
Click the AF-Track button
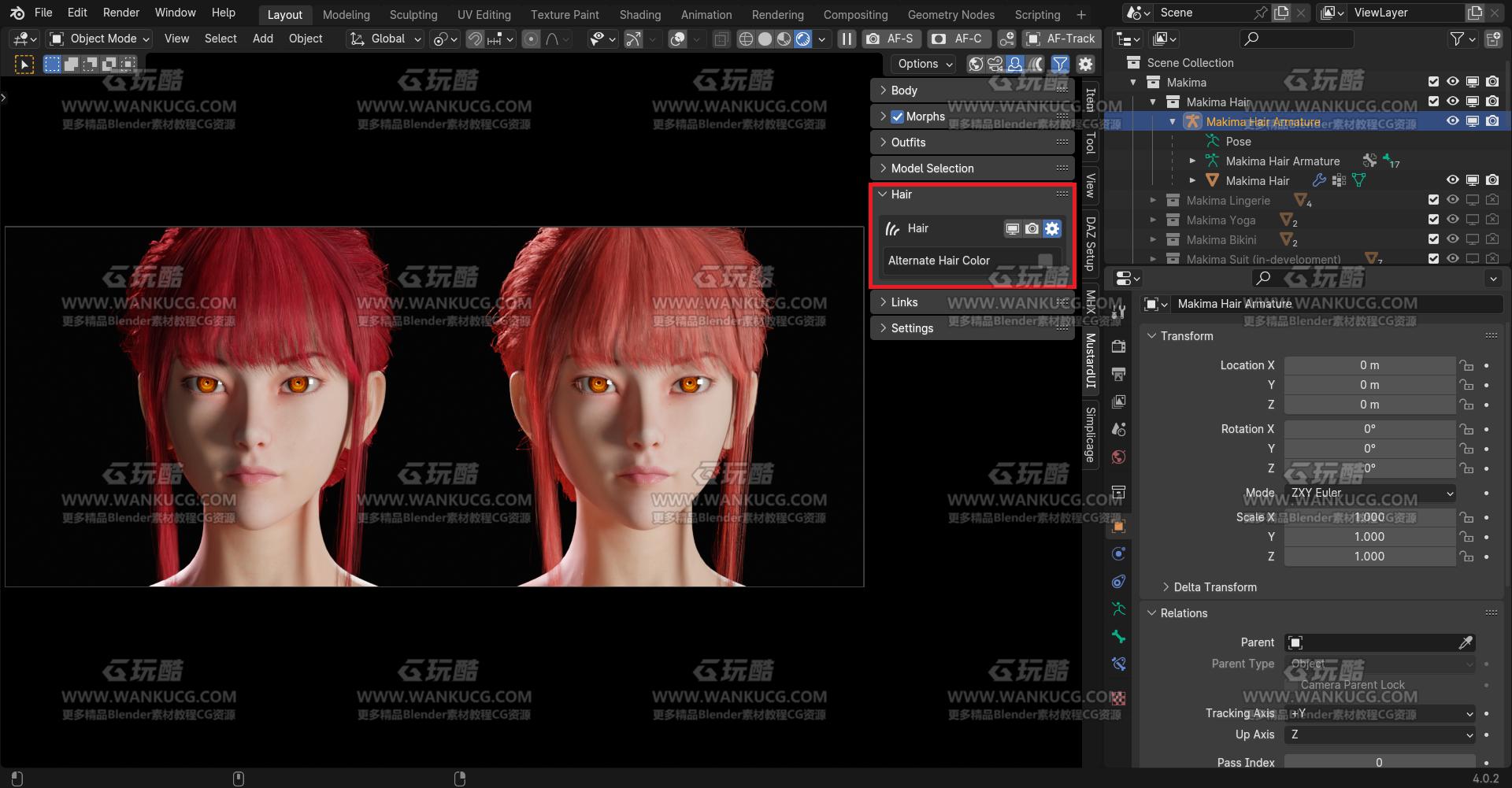[1062, 39]
